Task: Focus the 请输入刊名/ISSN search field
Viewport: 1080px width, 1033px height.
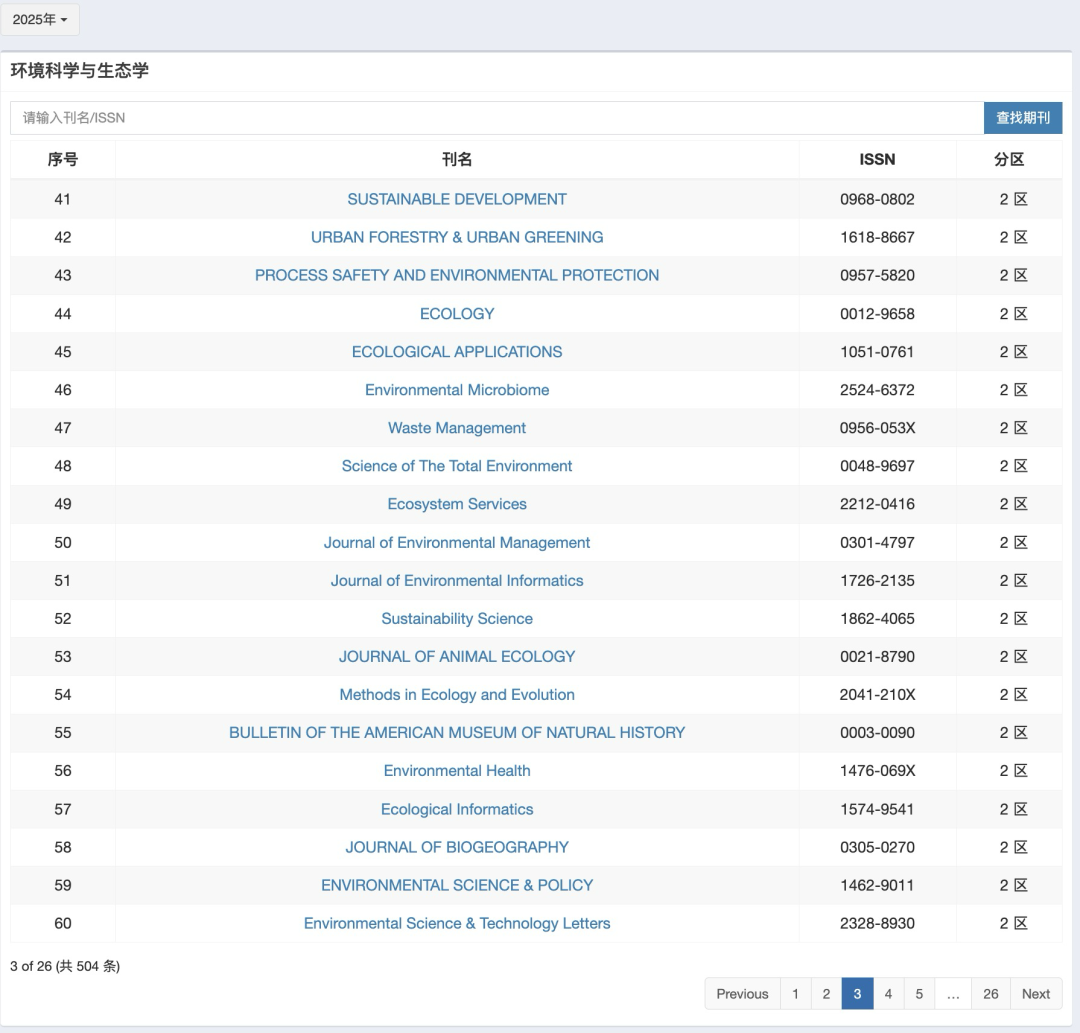Action: (x=497, y=118)
